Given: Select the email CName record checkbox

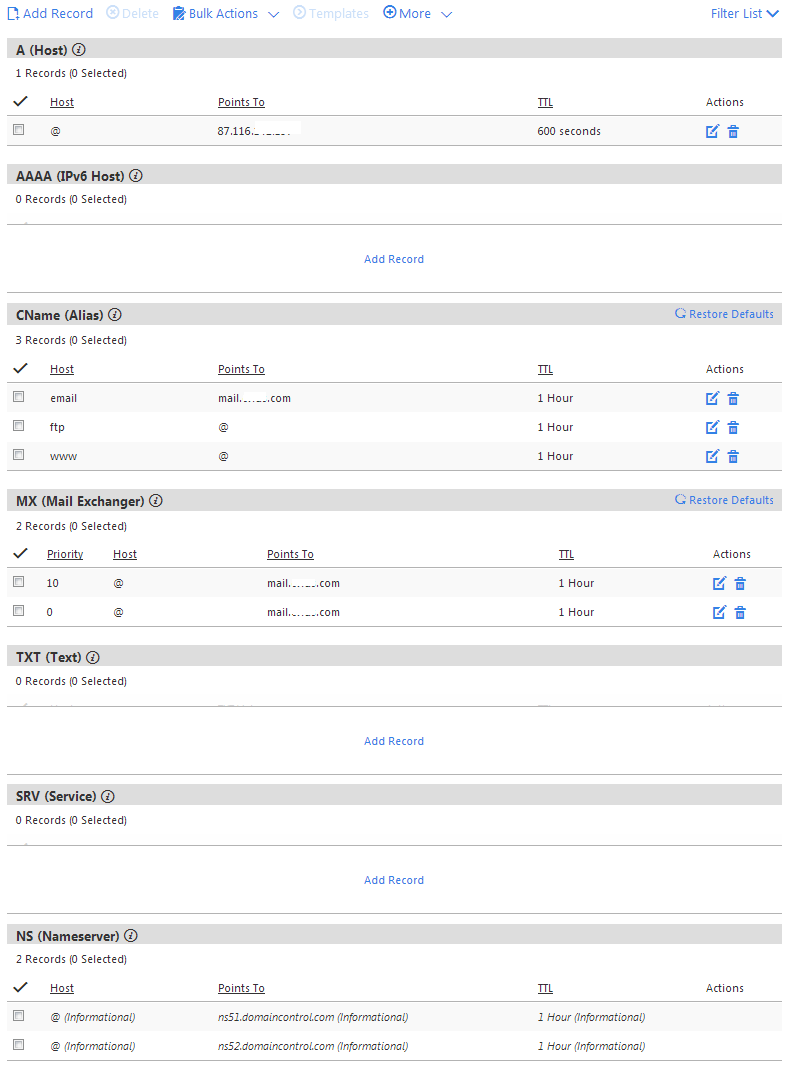Looking at the screenshot, I should click(18, 397).
